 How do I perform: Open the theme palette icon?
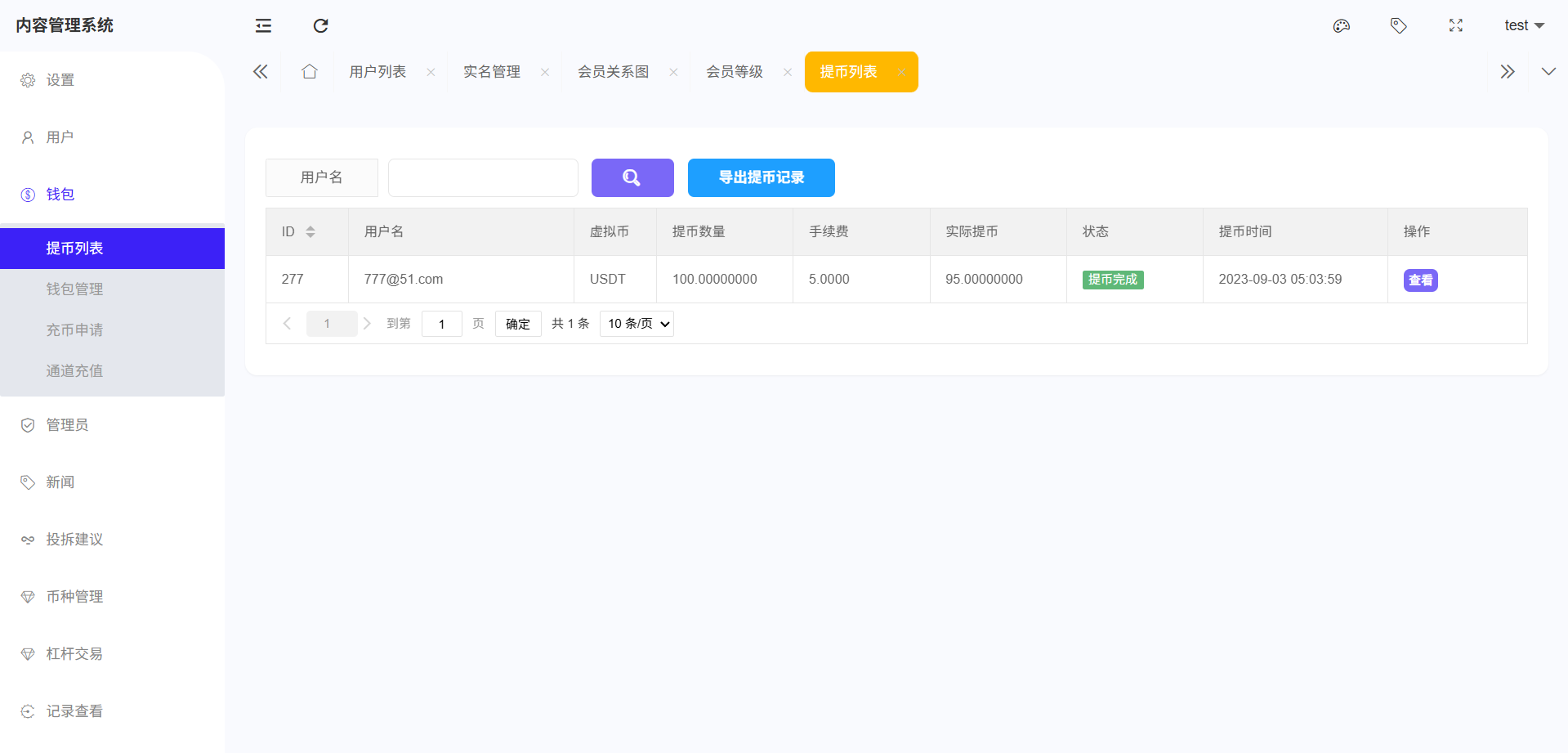pos(1341,26)
